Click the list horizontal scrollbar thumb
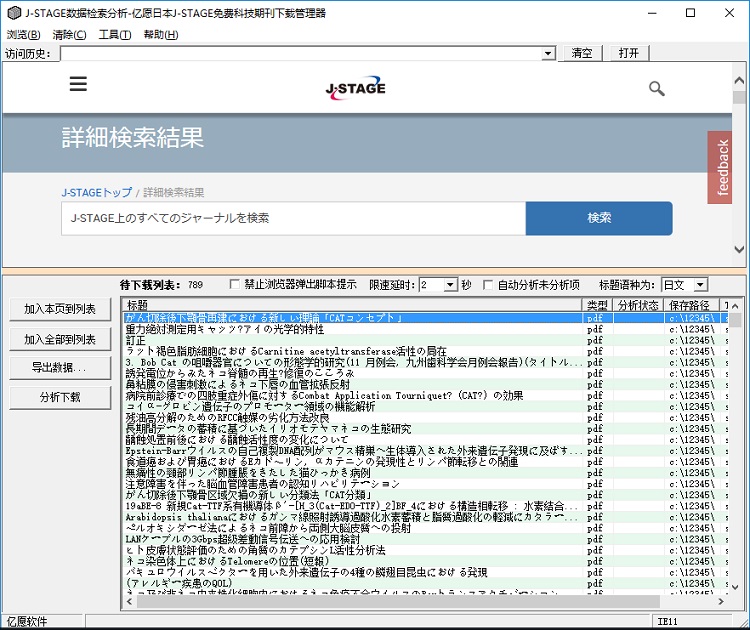The image size is (750, 630). point(398,601)
